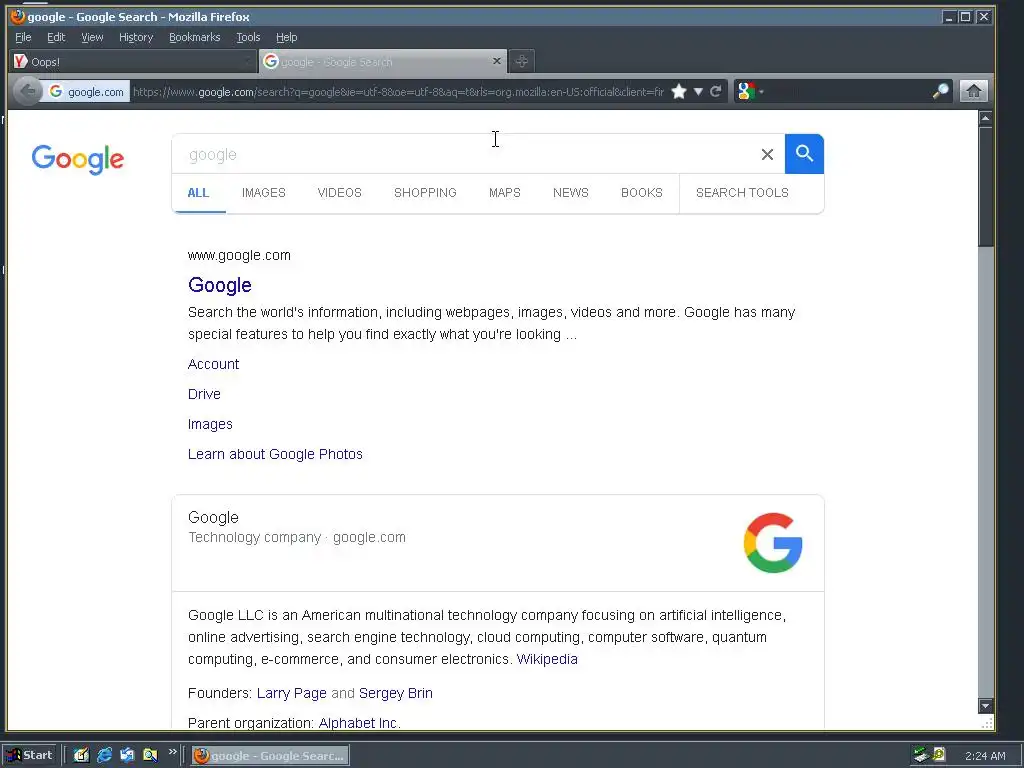Click the Google logo on the page

[78, 159]
